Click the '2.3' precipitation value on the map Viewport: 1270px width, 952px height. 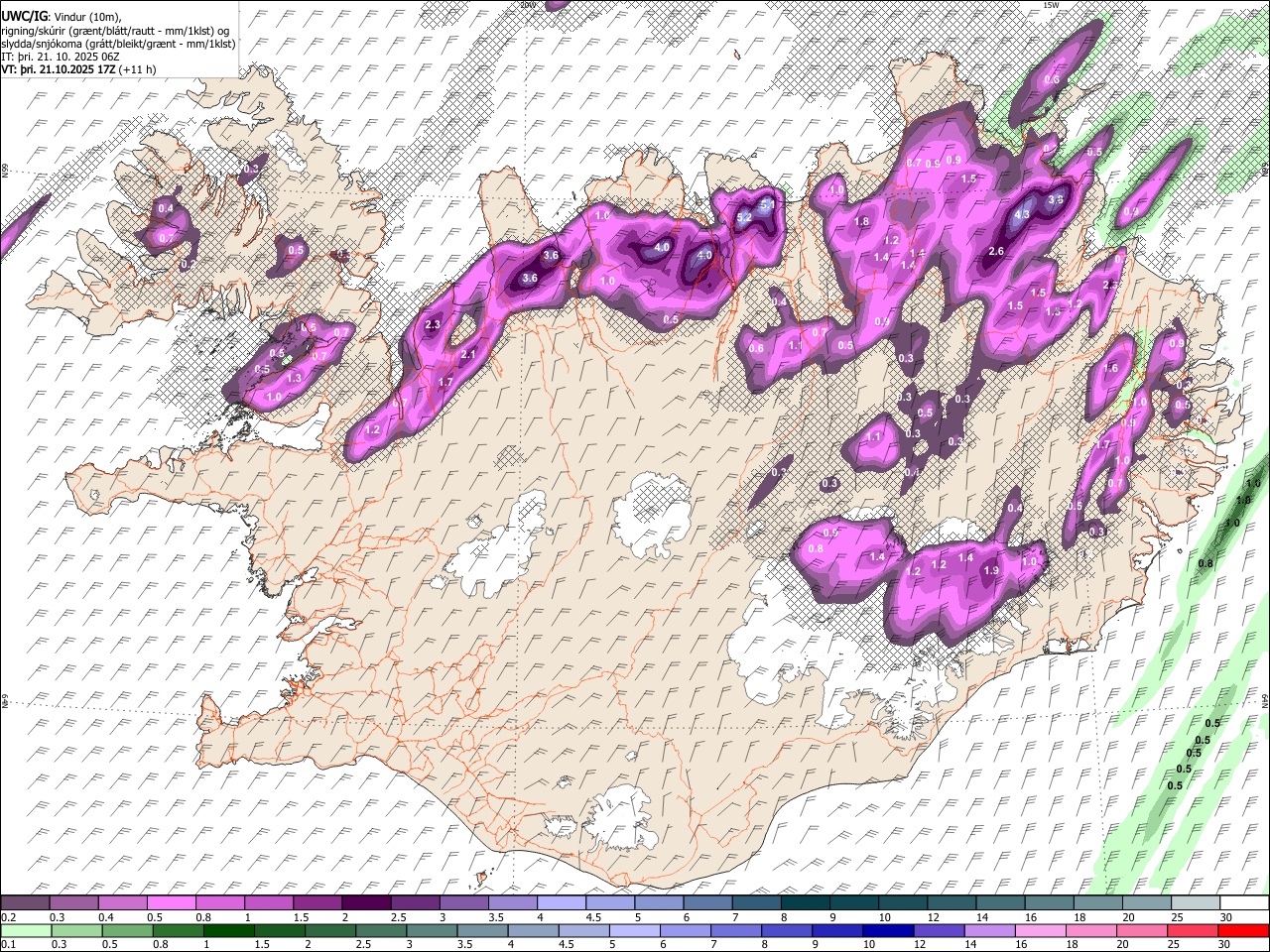coord(432,325)
